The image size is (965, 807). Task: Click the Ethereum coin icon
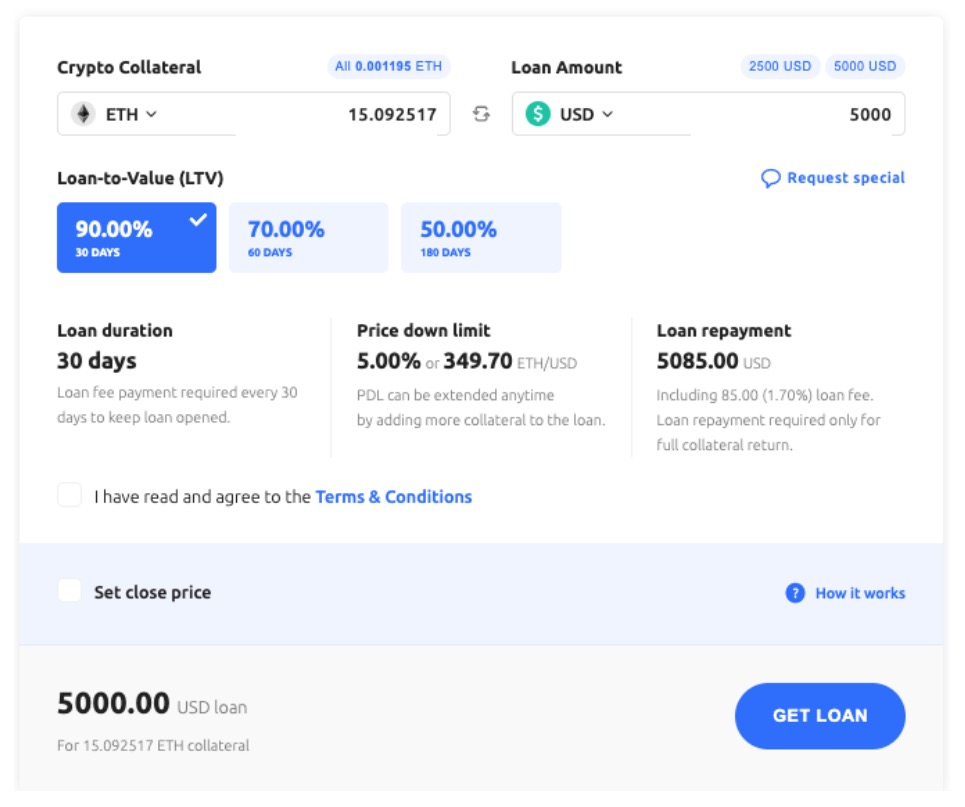[x=82, y=114]
